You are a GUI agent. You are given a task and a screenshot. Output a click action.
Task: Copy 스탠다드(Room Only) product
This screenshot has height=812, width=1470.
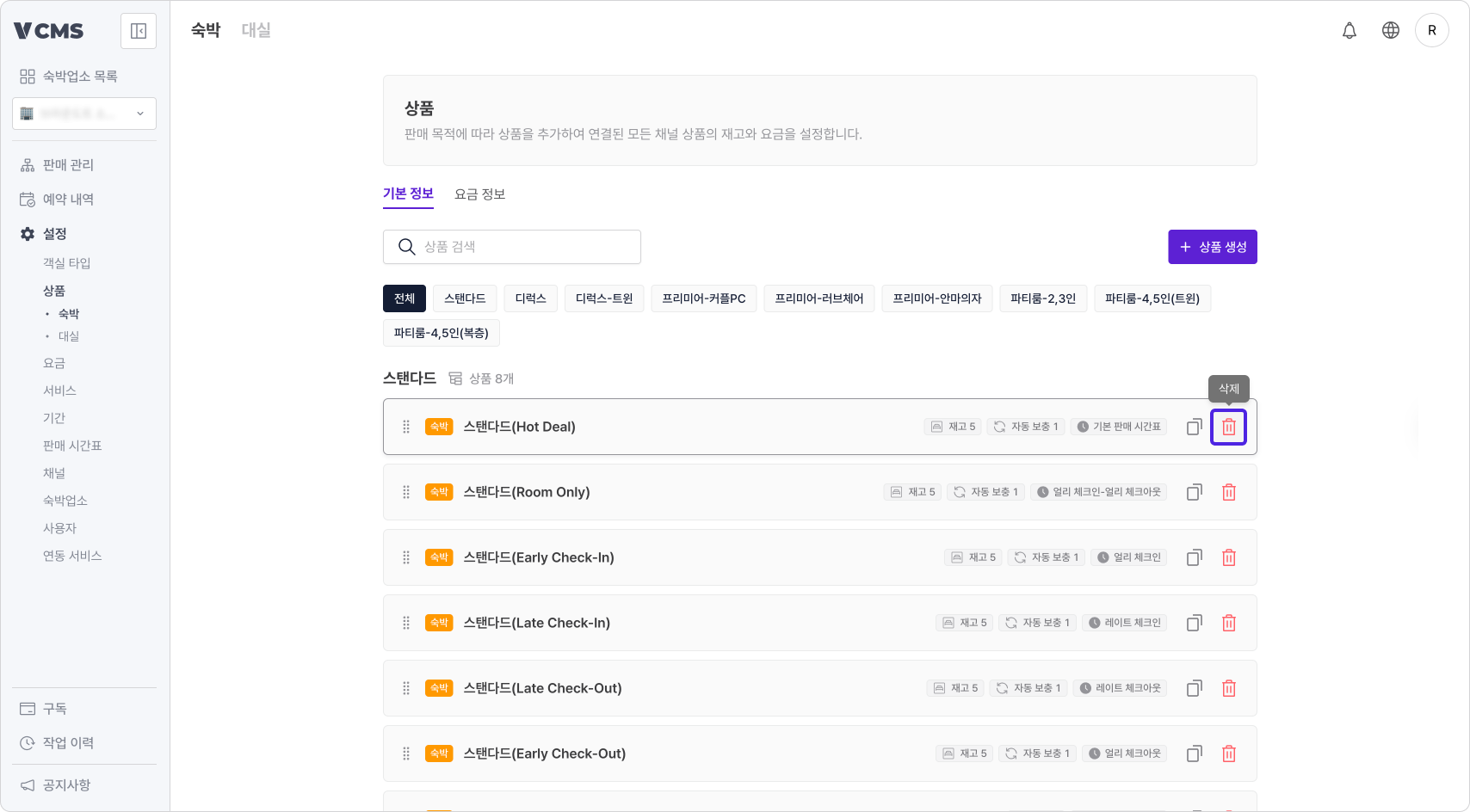(1195, 492)
